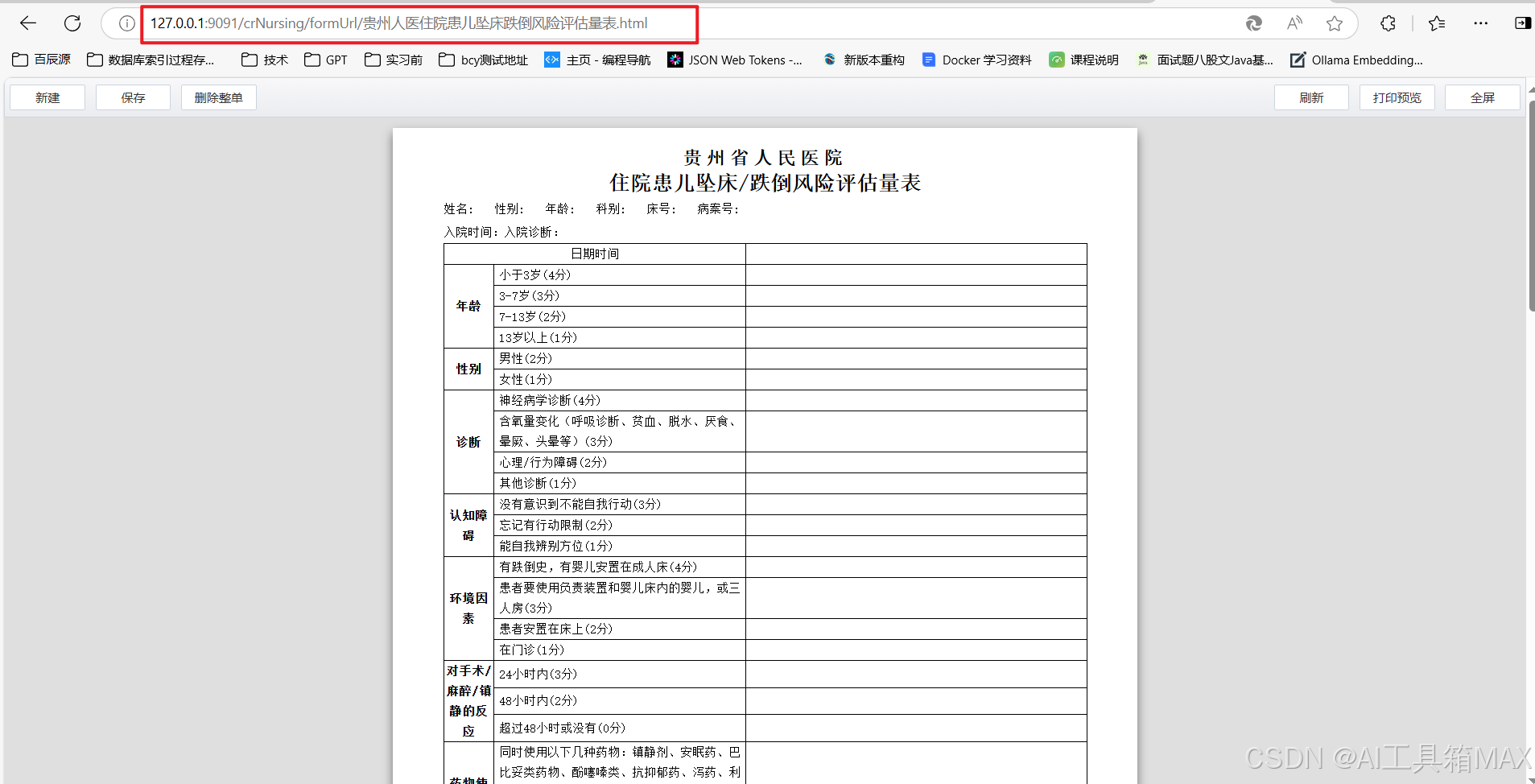1535x784 pixels.
Task: Open the bcy测试地址 bookmark folder
Action: point(484,60)
